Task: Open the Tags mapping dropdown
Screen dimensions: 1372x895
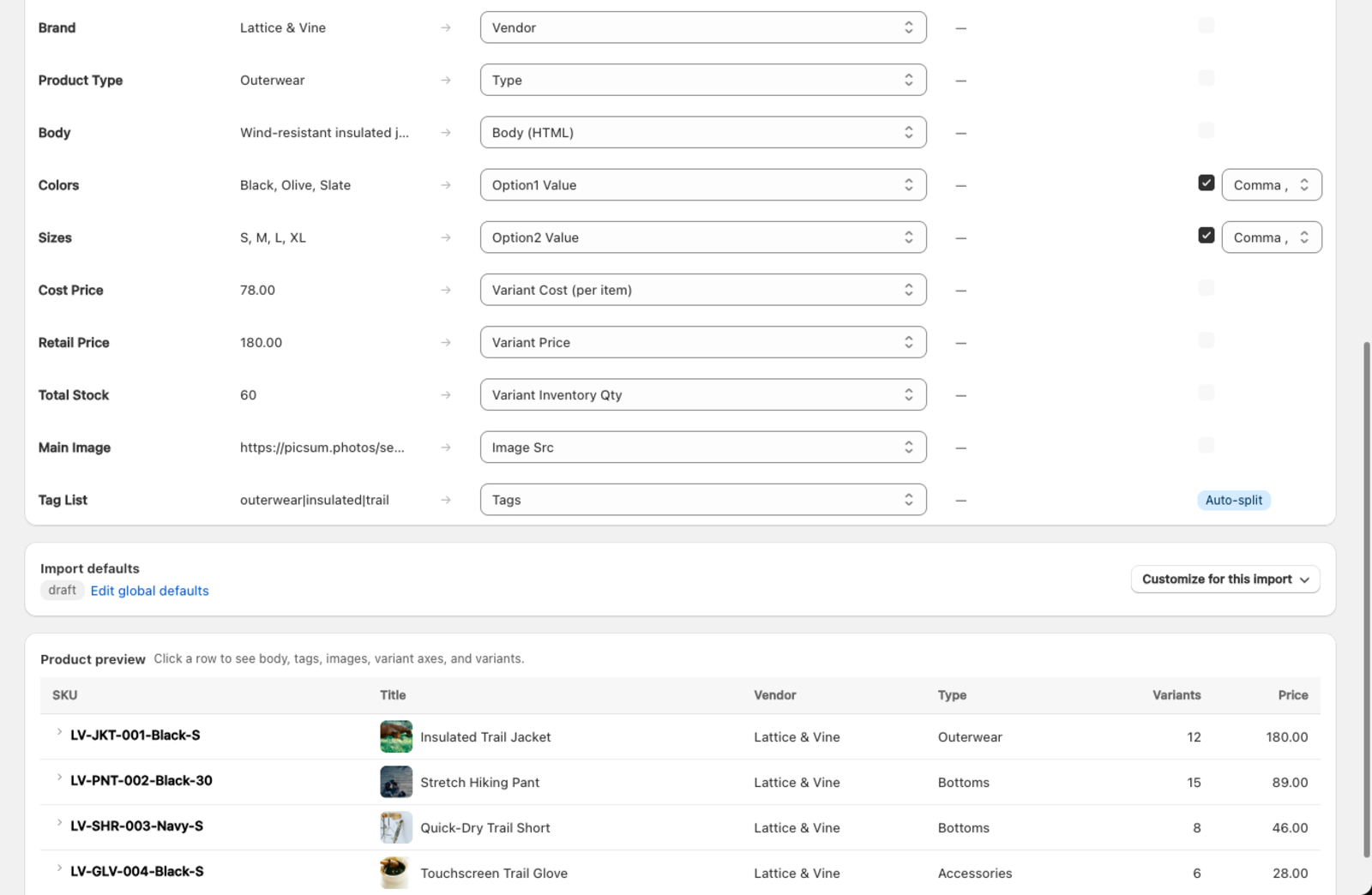Action: pyautogui.click(x=703, y=500)
